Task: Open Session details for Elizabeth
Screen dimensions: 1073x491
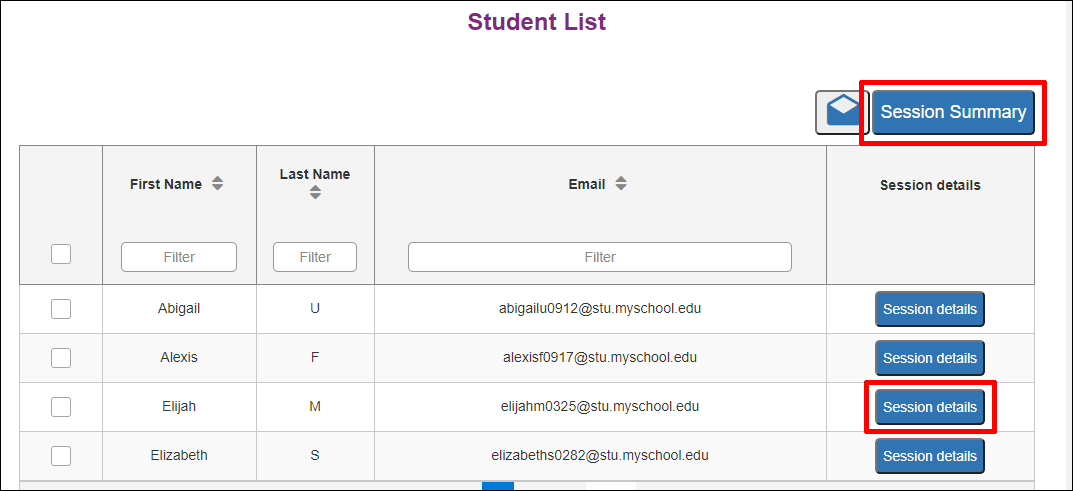Action: pyautogui.click(x=930, y=455)
